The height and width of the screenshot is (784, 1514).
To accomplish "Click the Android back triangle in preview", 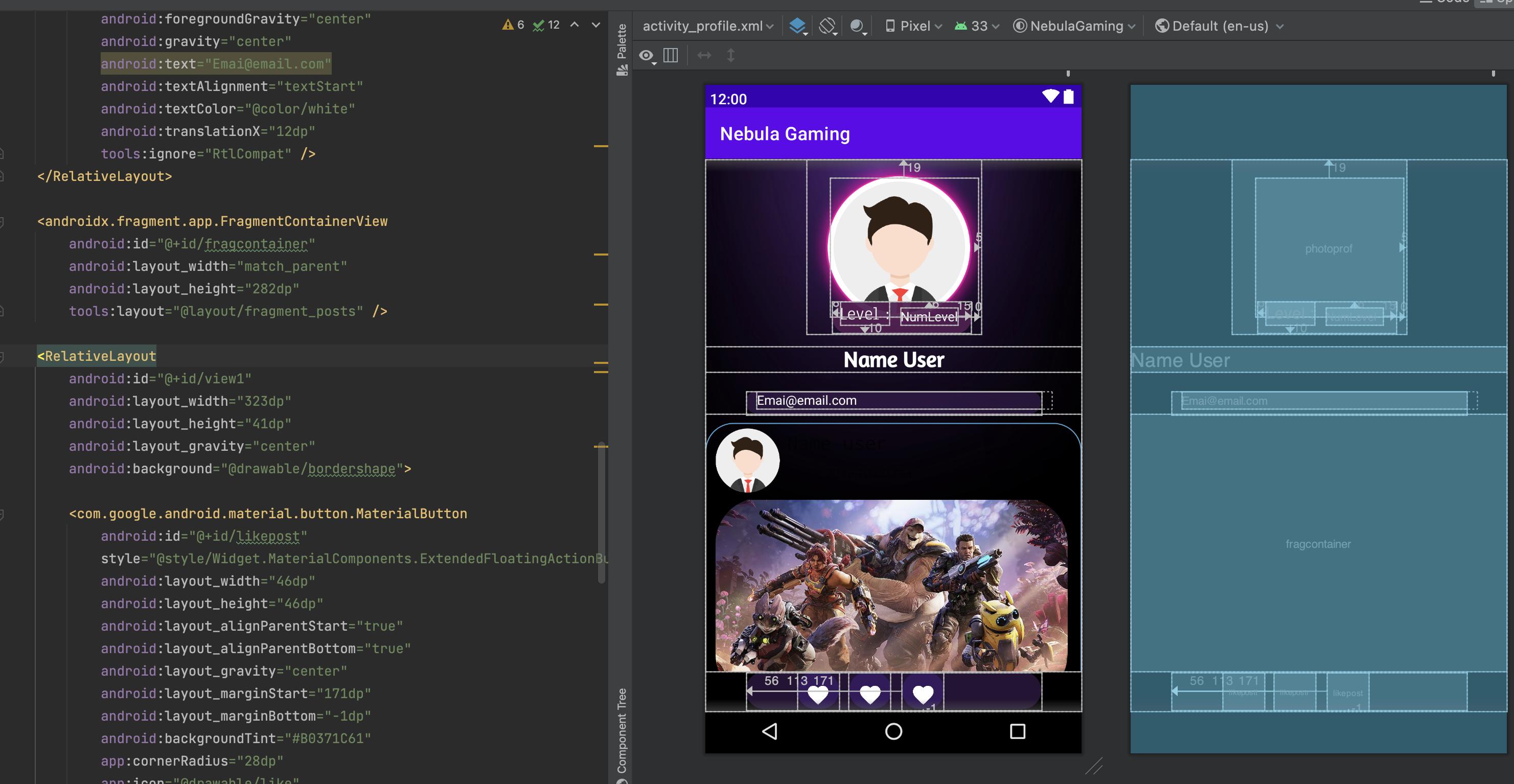I will click(x=769, y=731).
